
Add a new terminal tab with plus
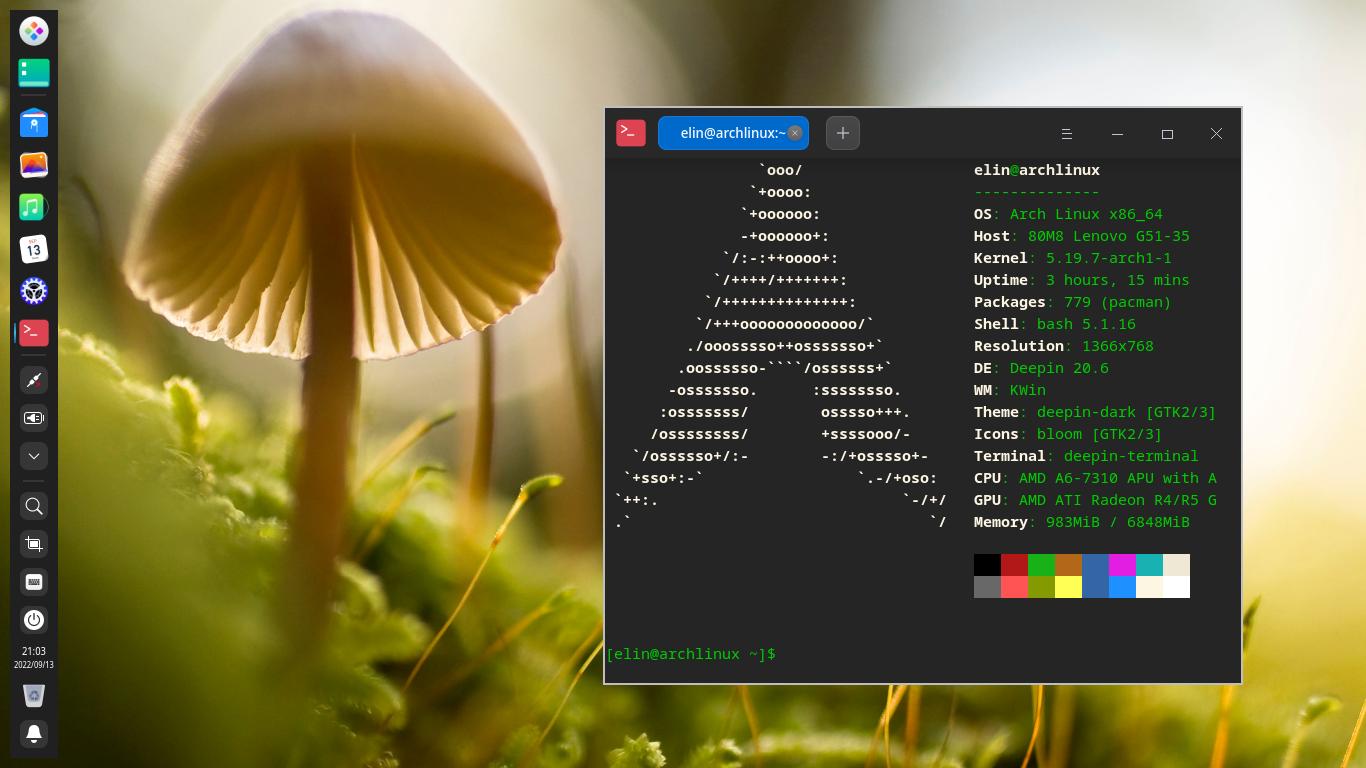[843, 133]
